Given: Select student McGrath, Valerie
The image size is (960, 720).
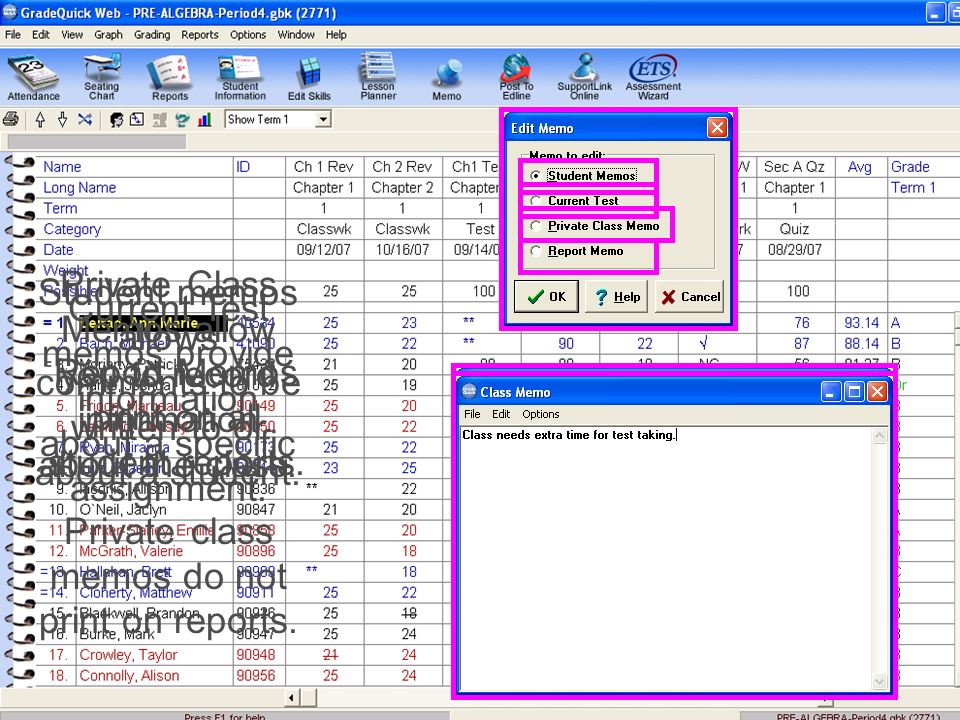Looking at the screenshot, I should click(130, 551).
